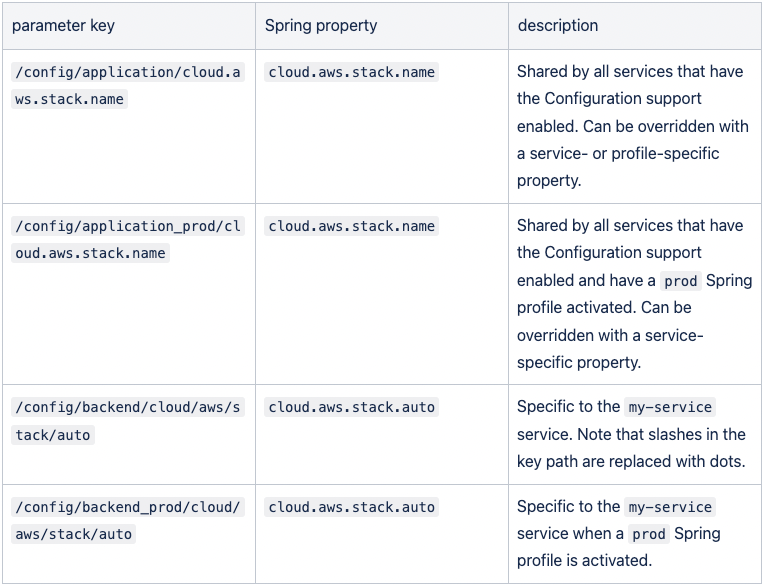Click the 'prod' code tag in last row description
Viewport: 763px width, 585px height.
point(649,534)
